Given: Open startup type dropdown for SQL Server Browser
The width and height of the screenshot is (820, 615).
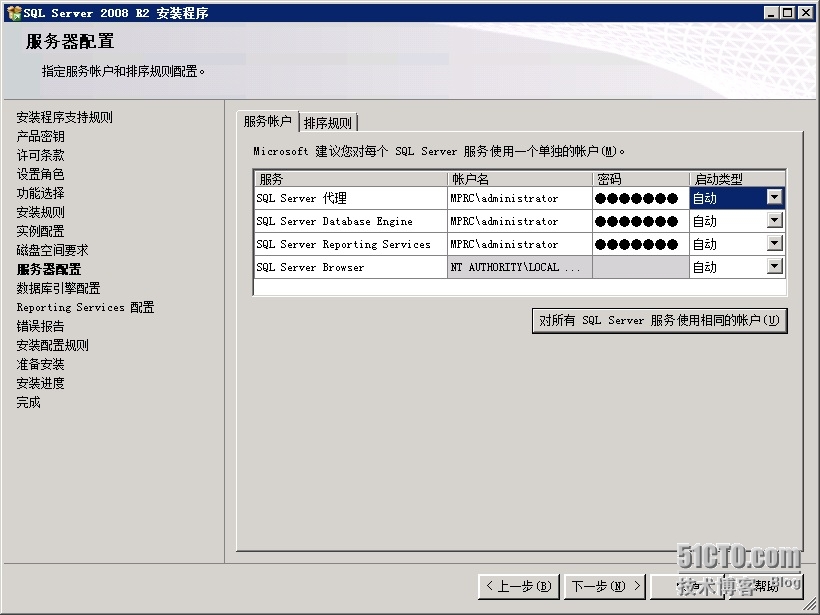Looking at the screenshot, I should click(x=775, y=266).
